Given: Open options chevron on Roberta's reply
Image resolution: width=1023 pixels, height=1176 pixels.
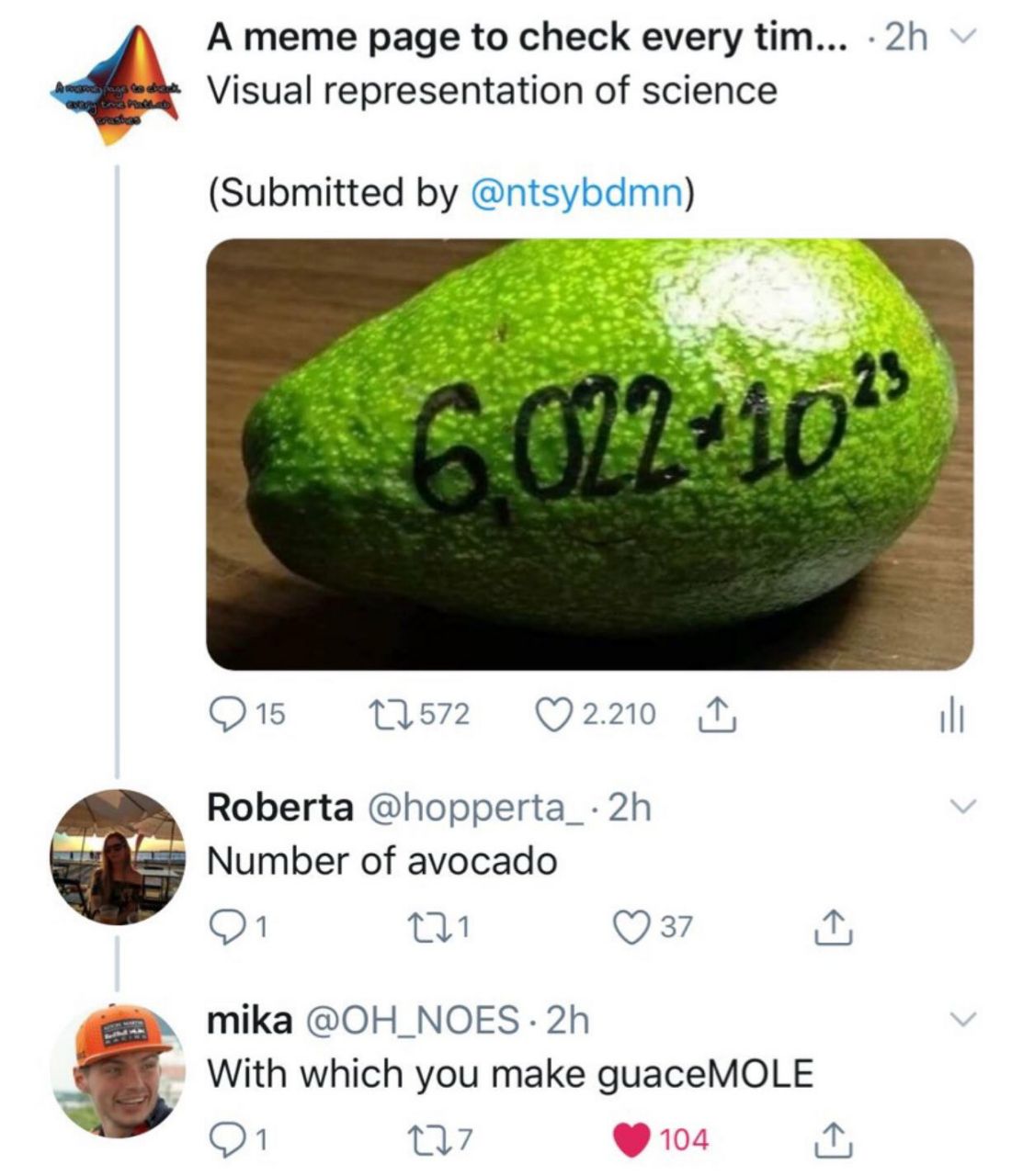Looking at the screenshot, I should (961, 807).
